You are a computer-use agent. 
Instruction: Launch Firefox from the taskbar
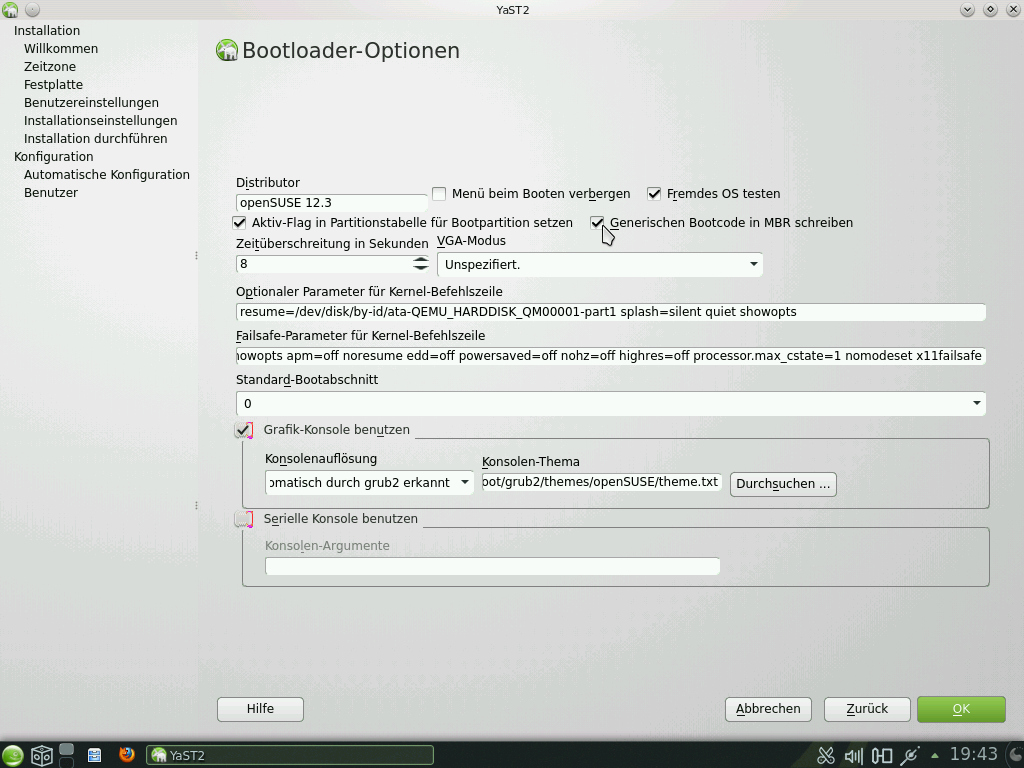pyautogui.click(x=127, y=755)
